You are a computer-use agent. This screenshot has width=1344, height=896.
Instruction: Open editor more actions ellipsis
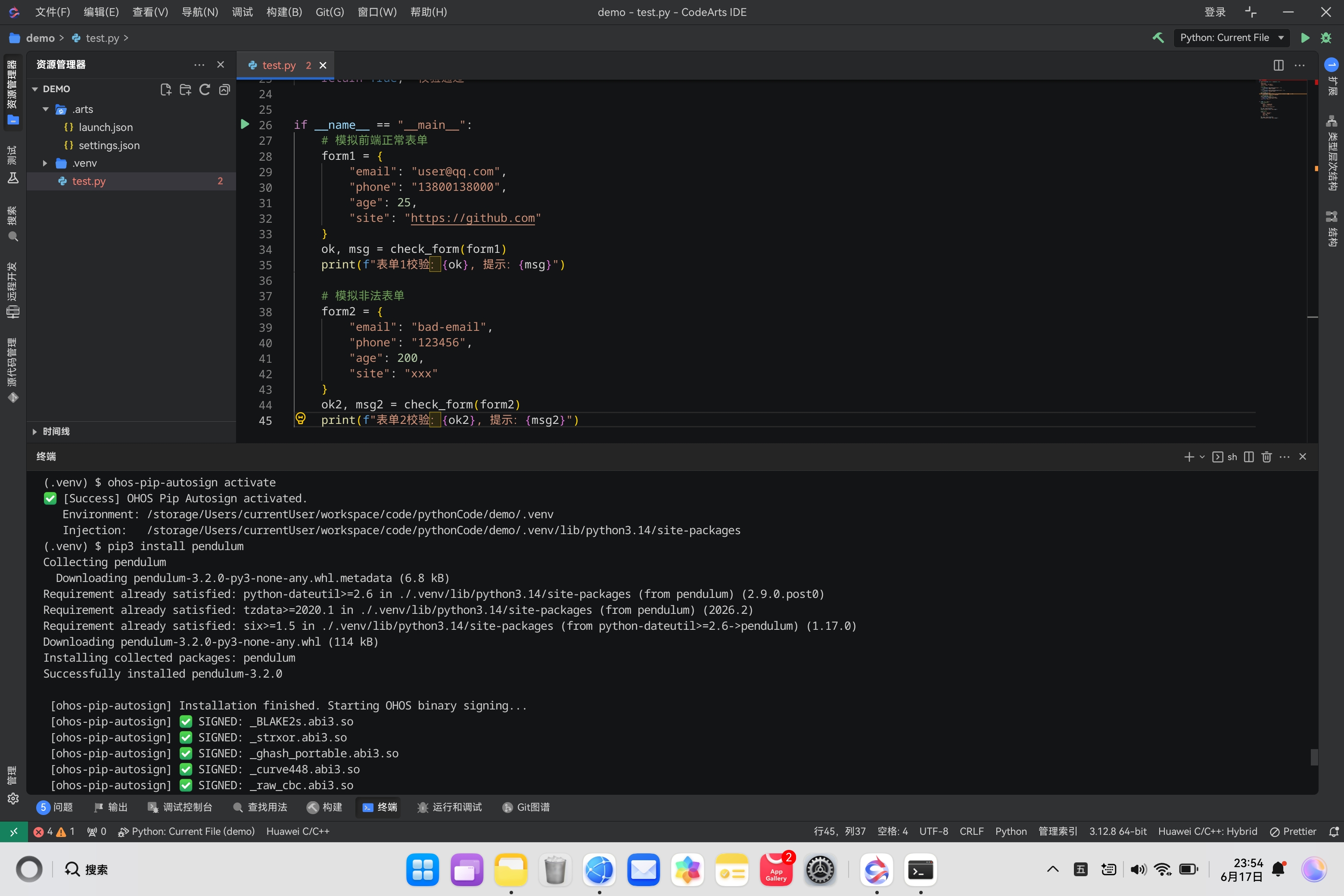1300,65
